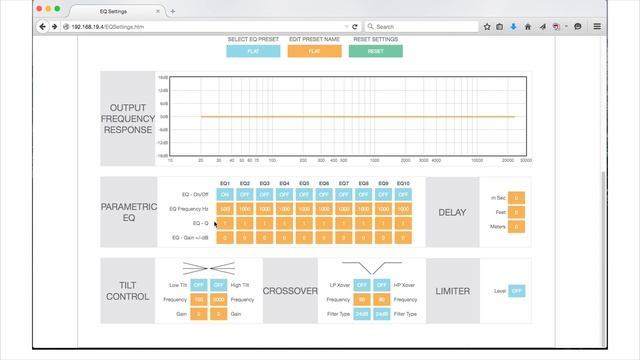Maximize the window with the green button
This screenshot has height=360, width=640.
point(58,9)
